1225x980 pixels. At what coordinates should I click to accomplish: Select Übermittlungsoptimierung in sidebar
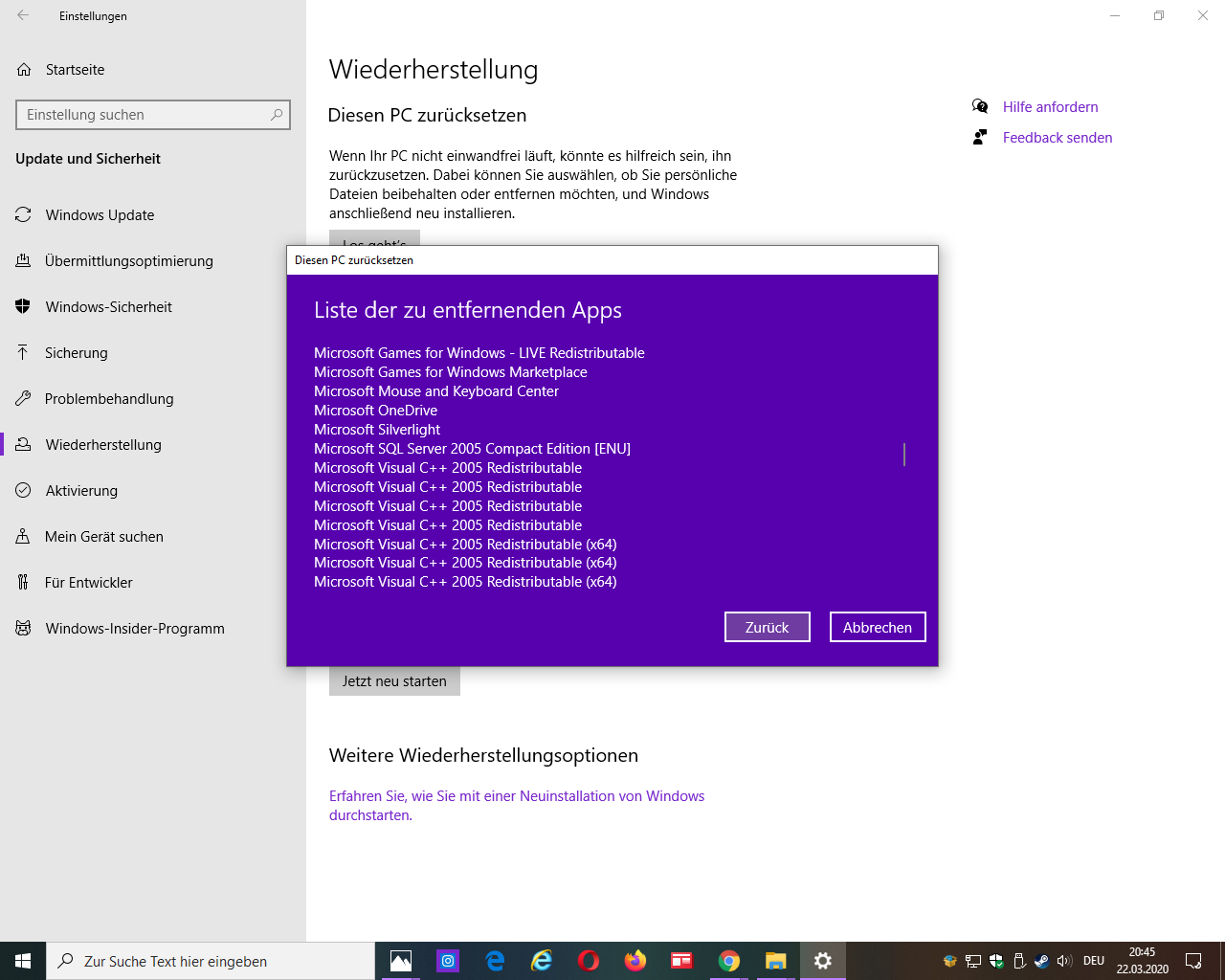point(153,261)
